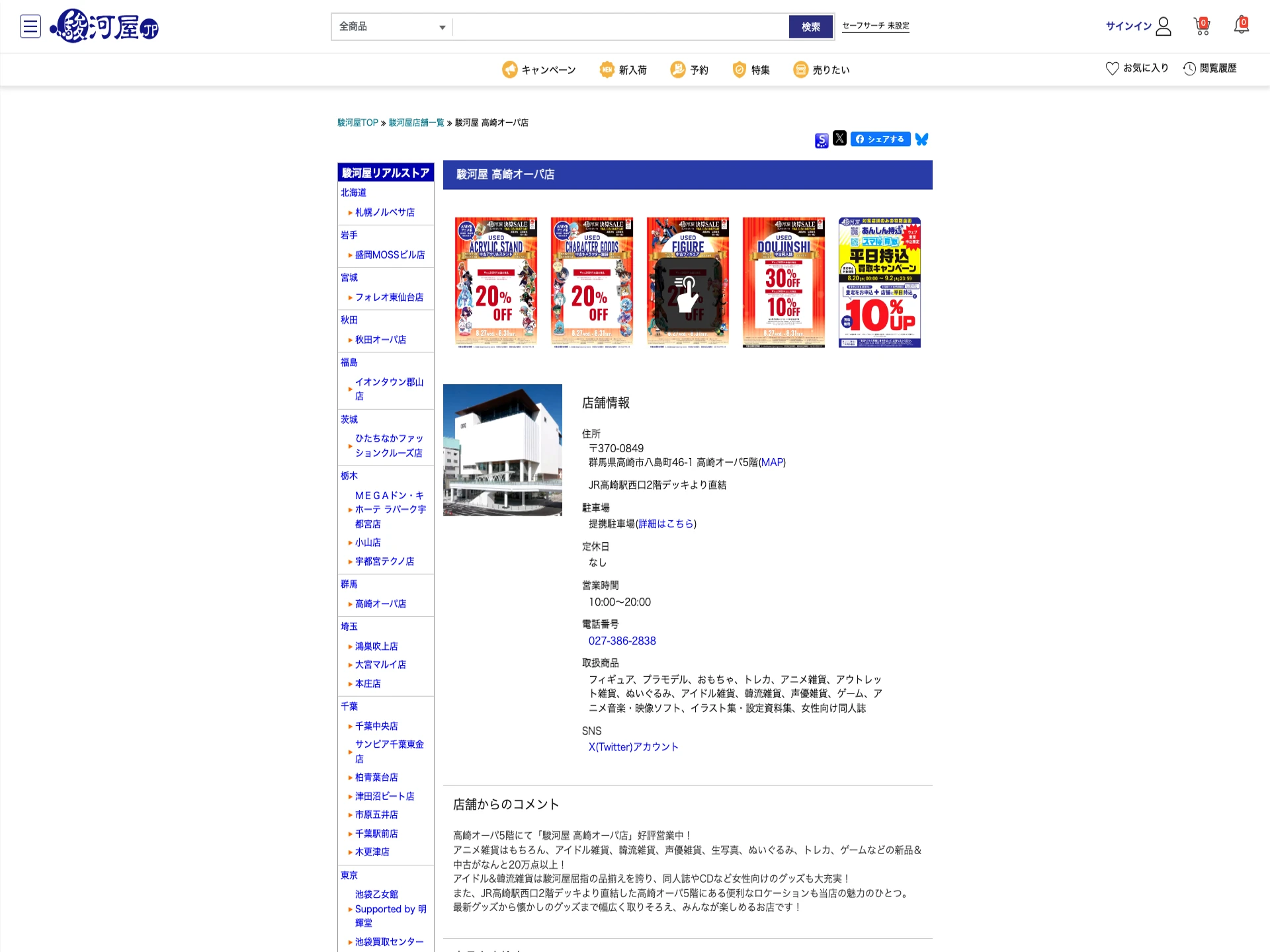Go to Surugaya home via logo
1270x952 pixels.
pos(105,26)
